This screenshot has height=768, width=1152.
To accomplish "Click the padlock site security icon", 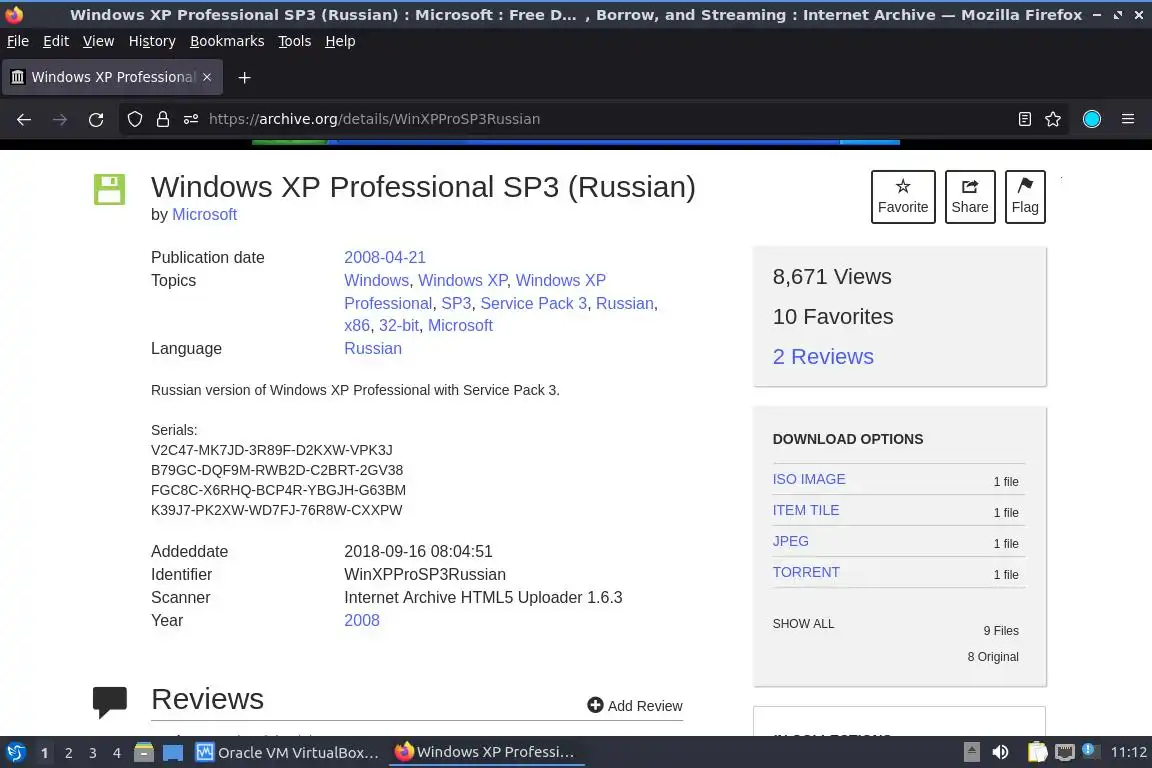I will (x=163, y=119).
